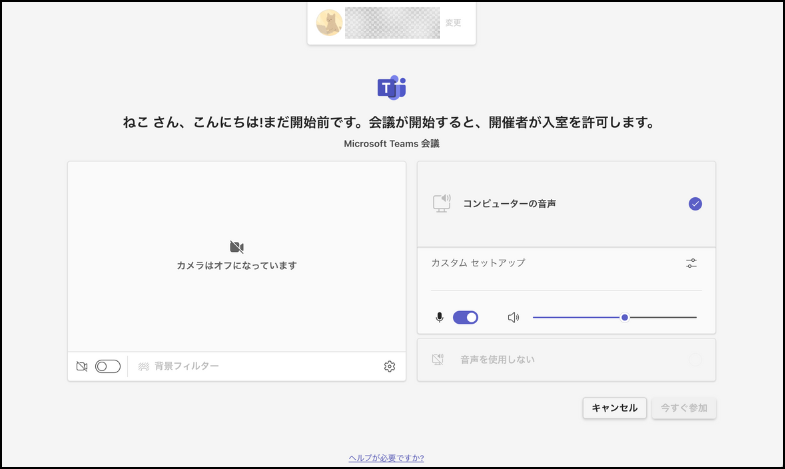Click the キャンセル button
The width and height of the screenshot is (785, 469).
pyautogui.click(x=614, y=408)
